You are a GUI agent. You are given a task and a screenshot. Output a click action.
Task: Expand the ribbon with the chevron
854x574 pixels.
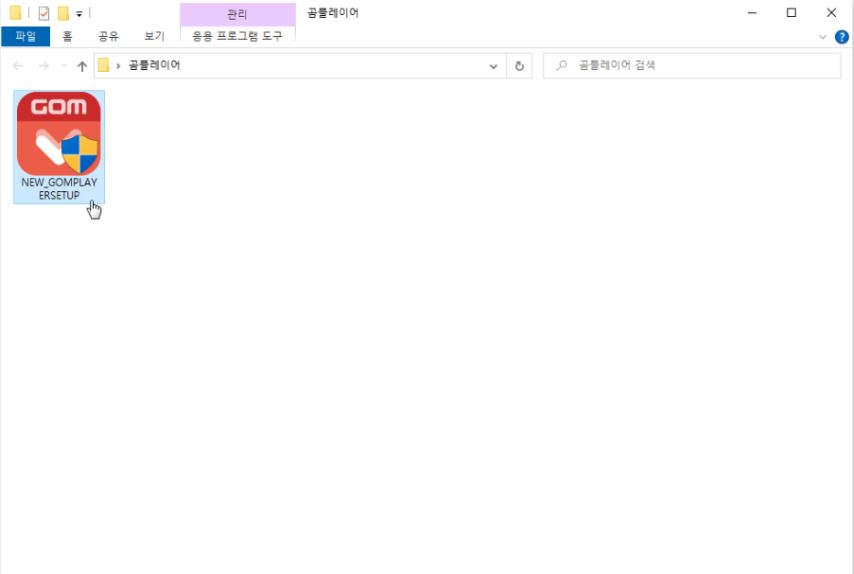(823, 37)
